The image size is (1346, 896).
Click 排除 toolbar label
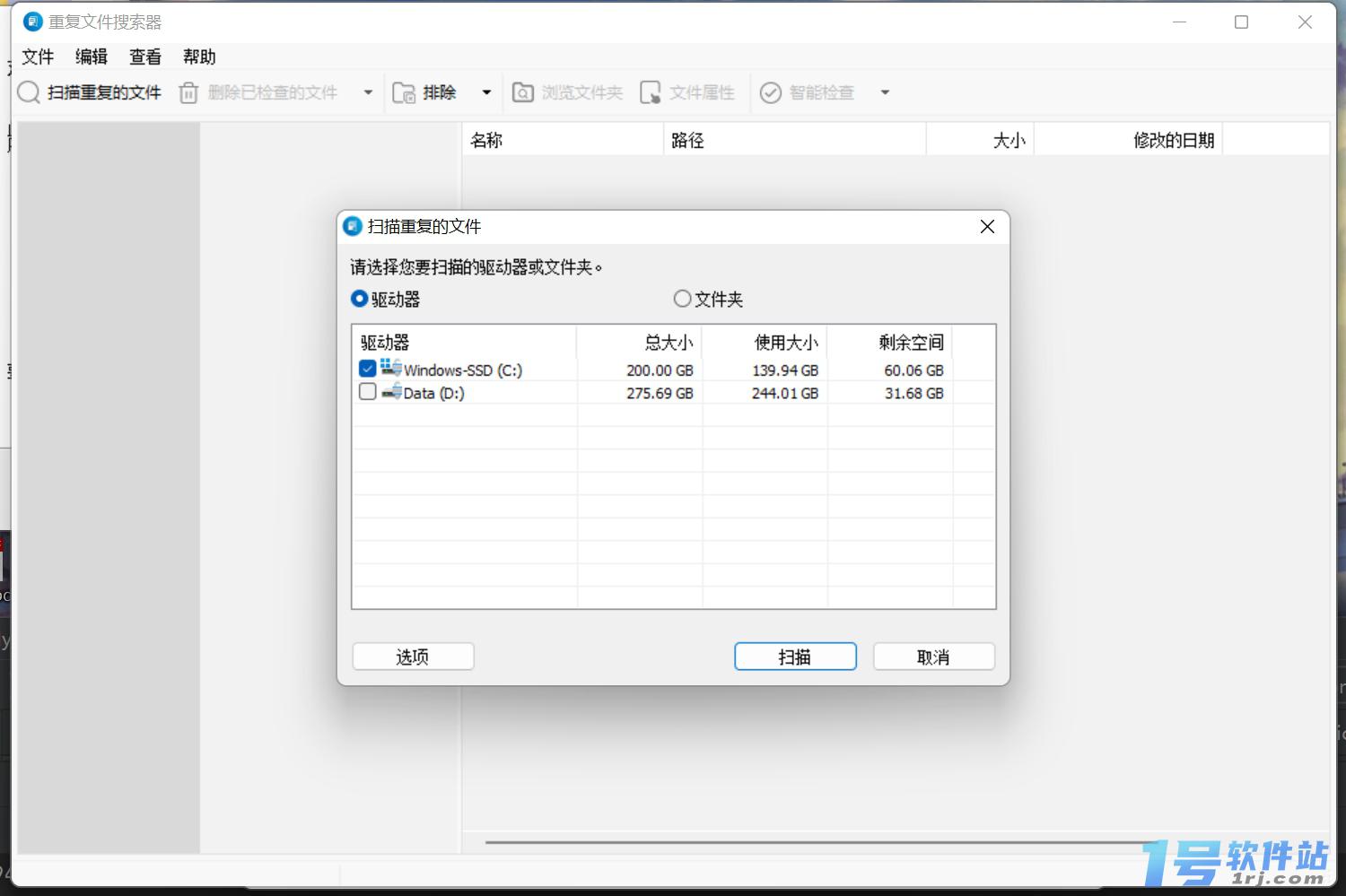[440, 92]
